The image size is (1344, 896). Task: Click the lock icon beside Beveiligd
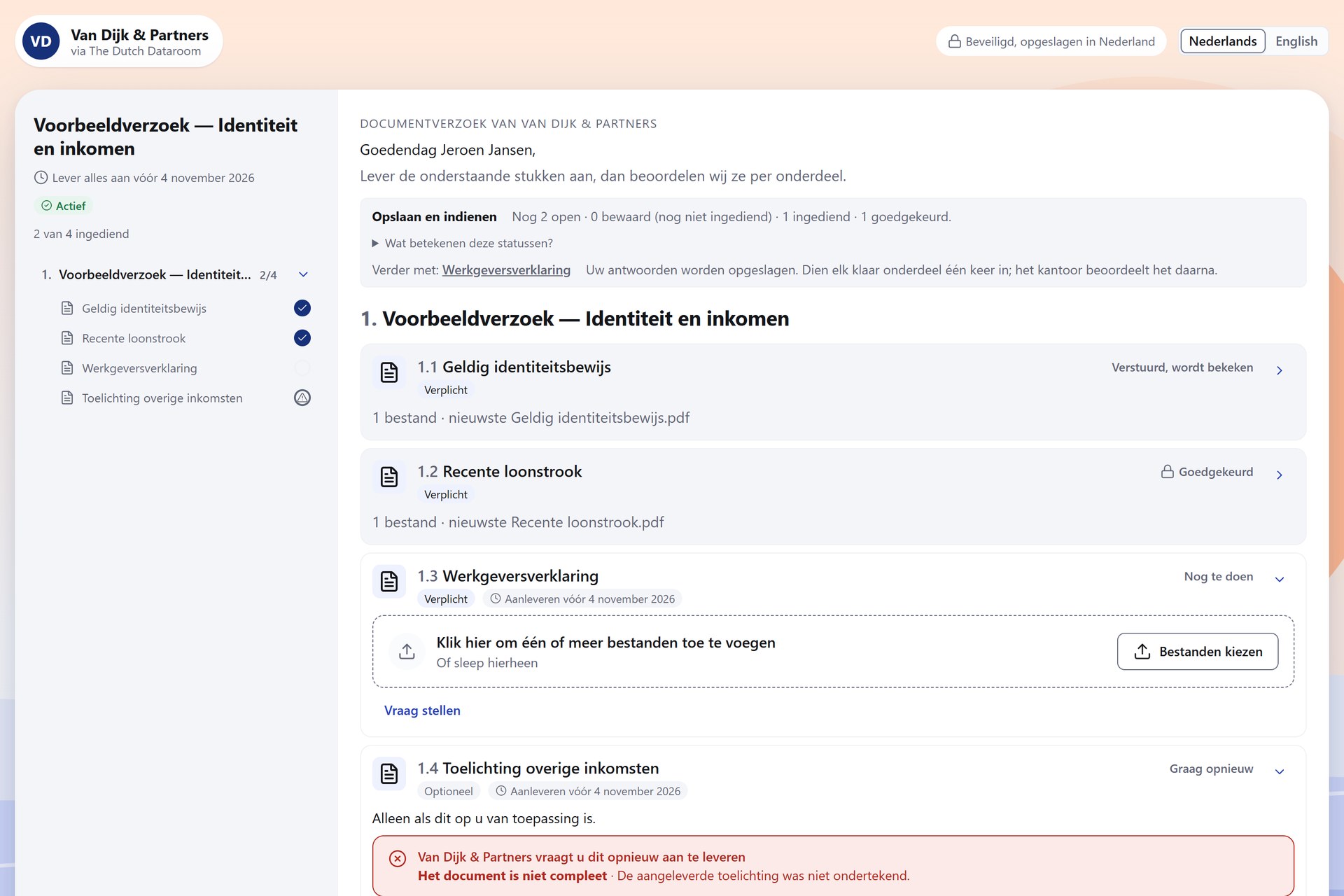tap(954, 41)
